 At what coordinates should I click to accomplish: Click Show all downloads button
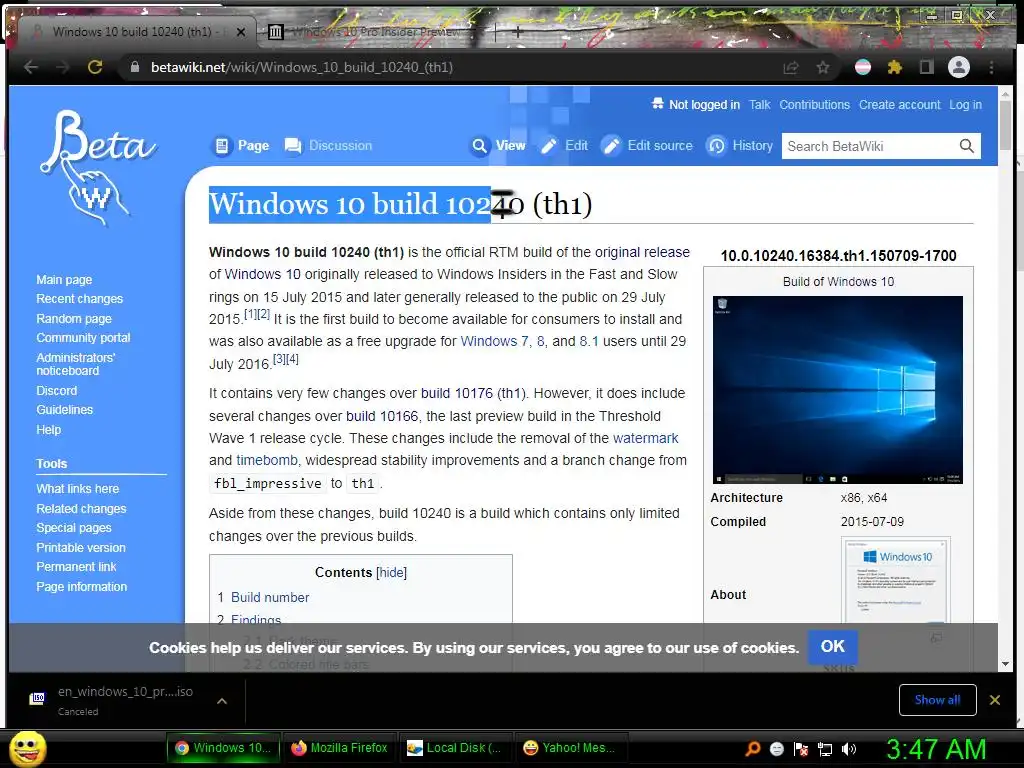[x=937, y=700]
